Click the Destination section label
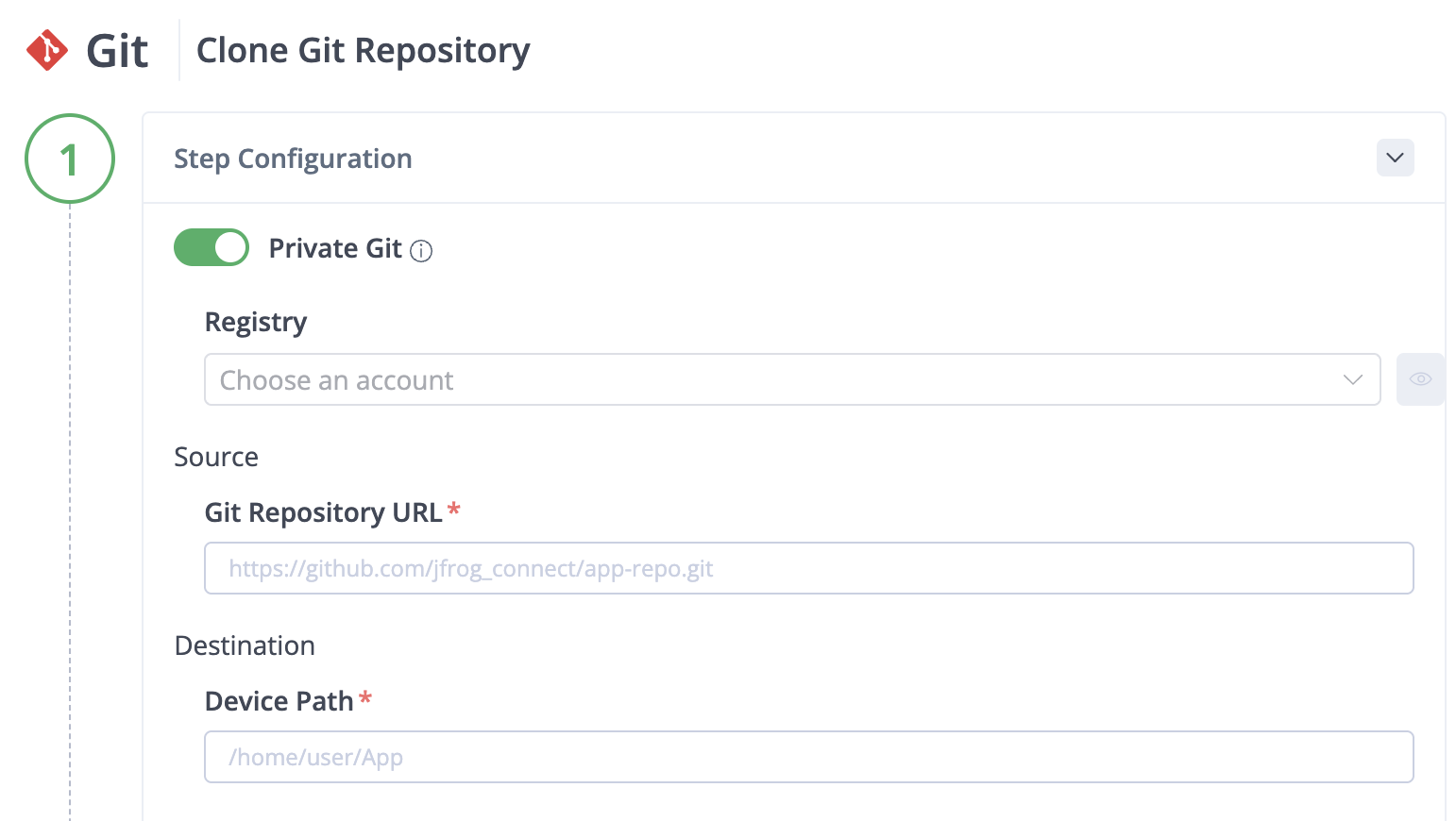 pyautogui.click(x=245, y=645)
